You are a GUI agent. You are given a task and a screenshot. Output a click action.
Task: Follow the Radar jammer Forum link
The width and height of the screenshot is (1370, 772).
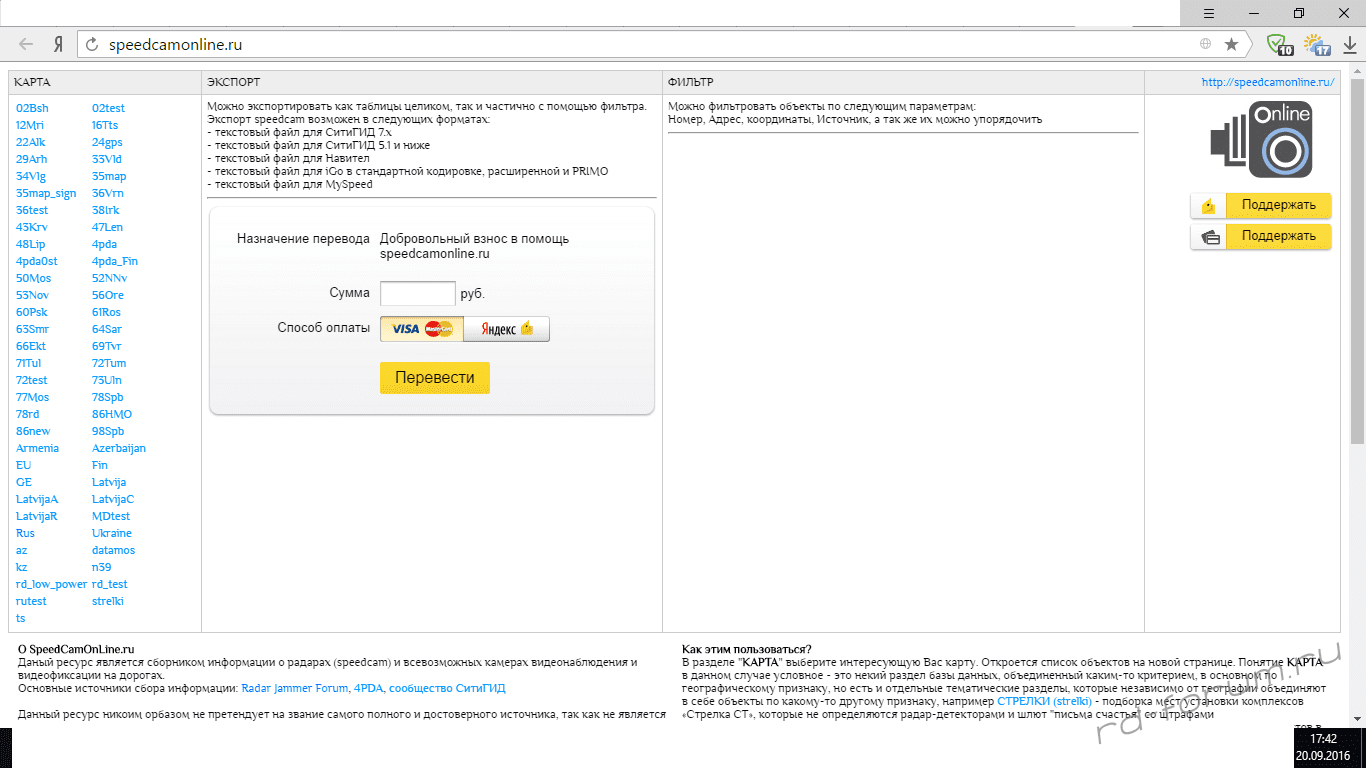coord(294,688)
